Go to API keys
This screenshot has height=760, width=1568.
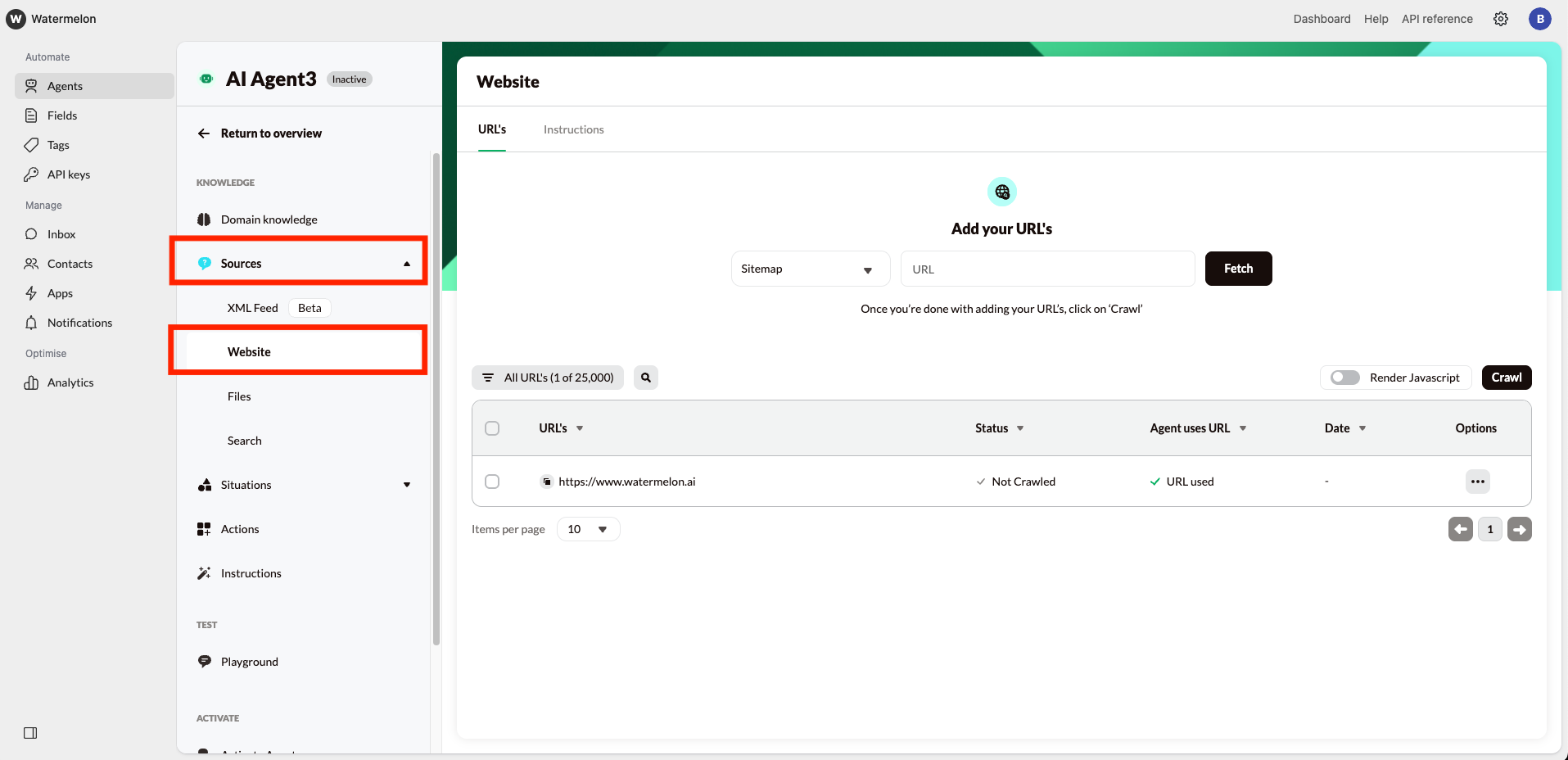coord(68,174)
